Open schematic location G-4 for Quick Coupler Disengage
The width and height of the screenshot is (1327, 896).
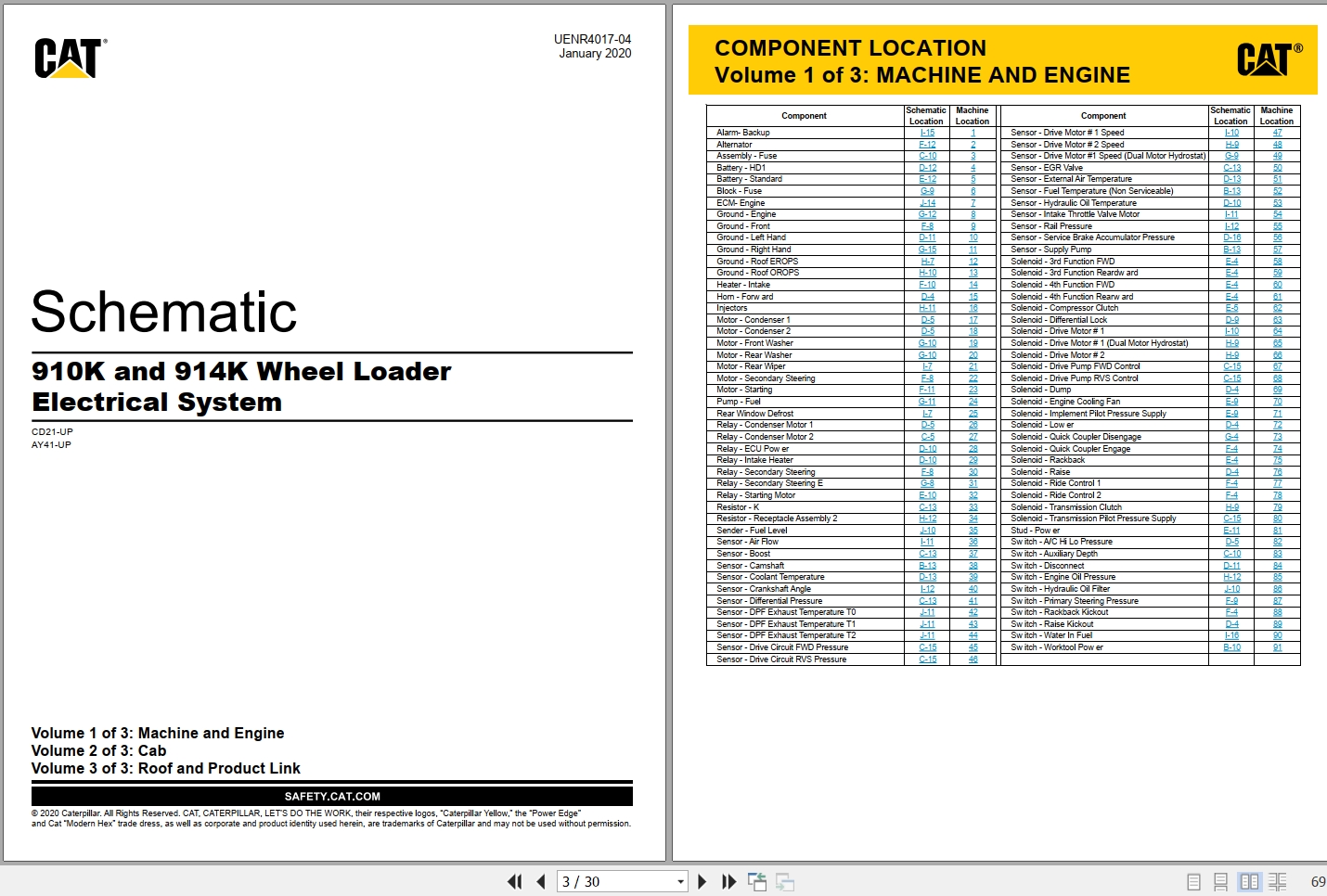pyautogui.click(x=1231, y=437)
